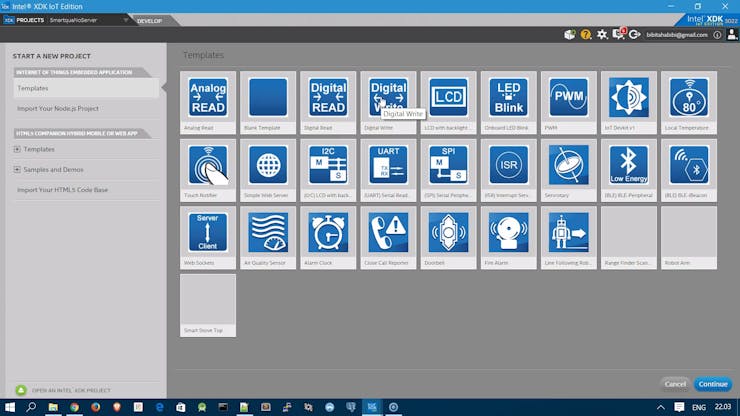Open the user account avatar icon
This screenshot has height=416, width=740.
pyautogui.click(x=732, y=34)
